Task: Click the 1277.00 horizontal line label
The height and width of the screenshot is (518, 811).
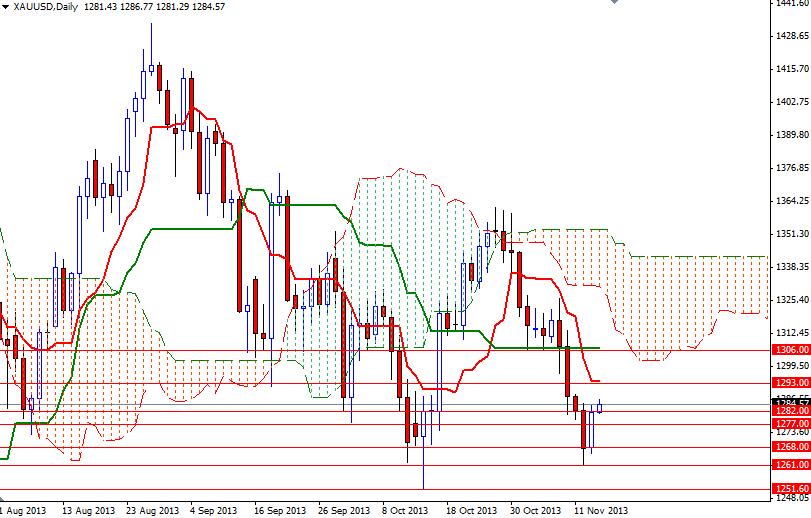Action: tap(791, 424)
